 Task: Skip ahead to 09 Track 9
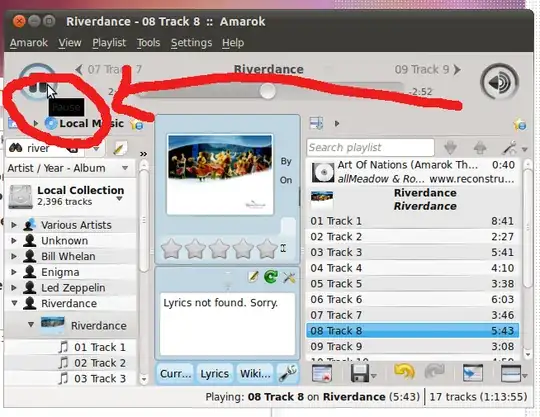[x=428, y=70]
